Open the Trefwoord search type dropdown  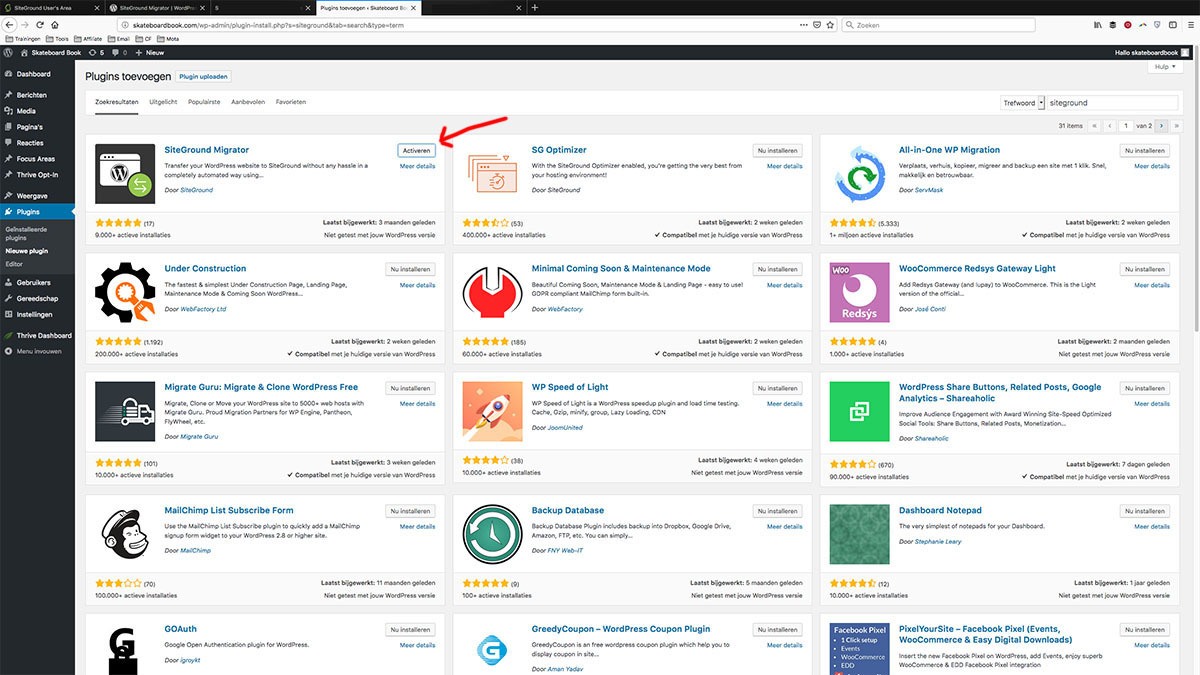pyautogui.click(x=1023, y=102)
